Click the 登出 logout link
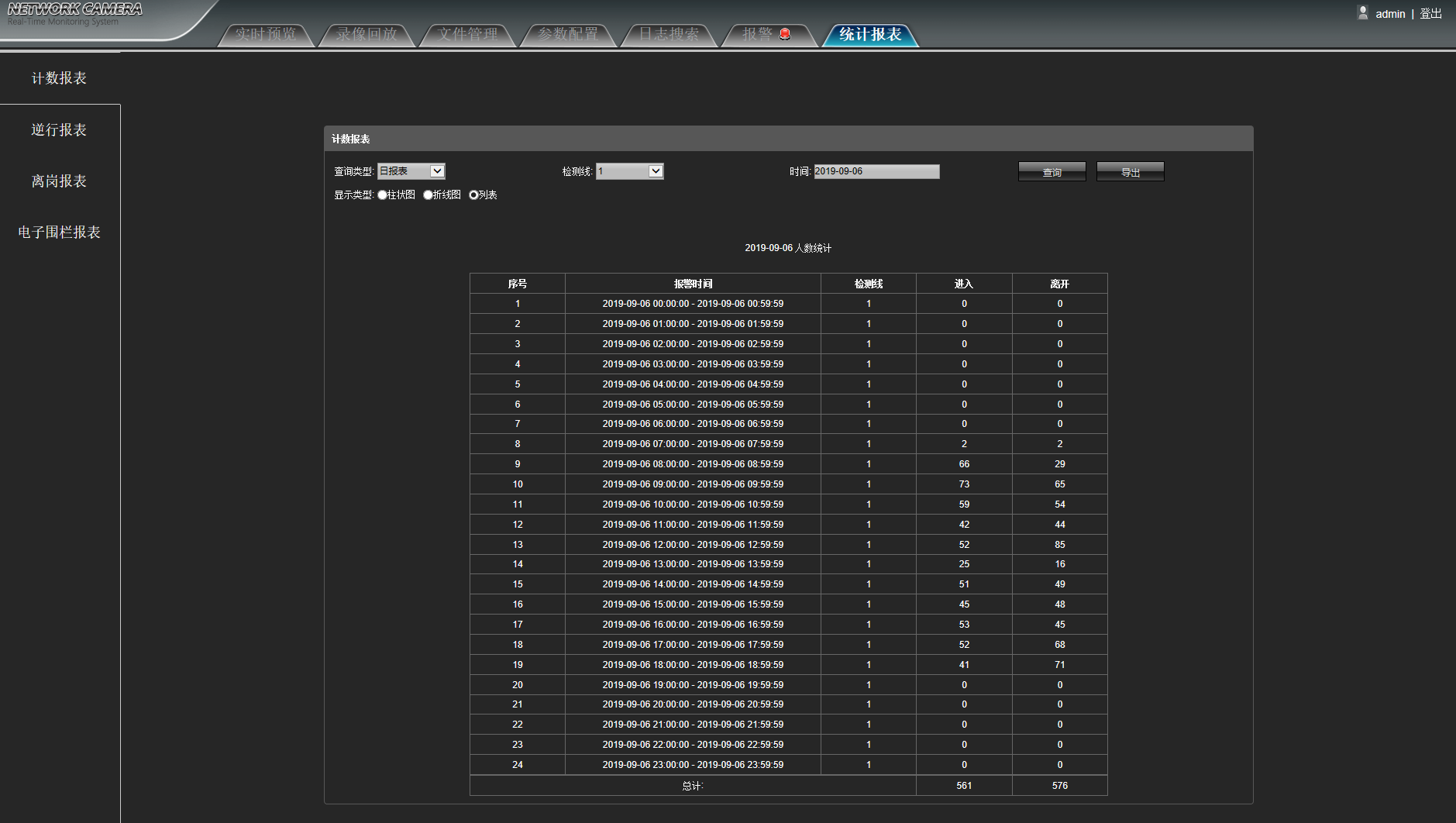Image resolution: width=1456 pixels, height=823 pixels. [1430, 14]
